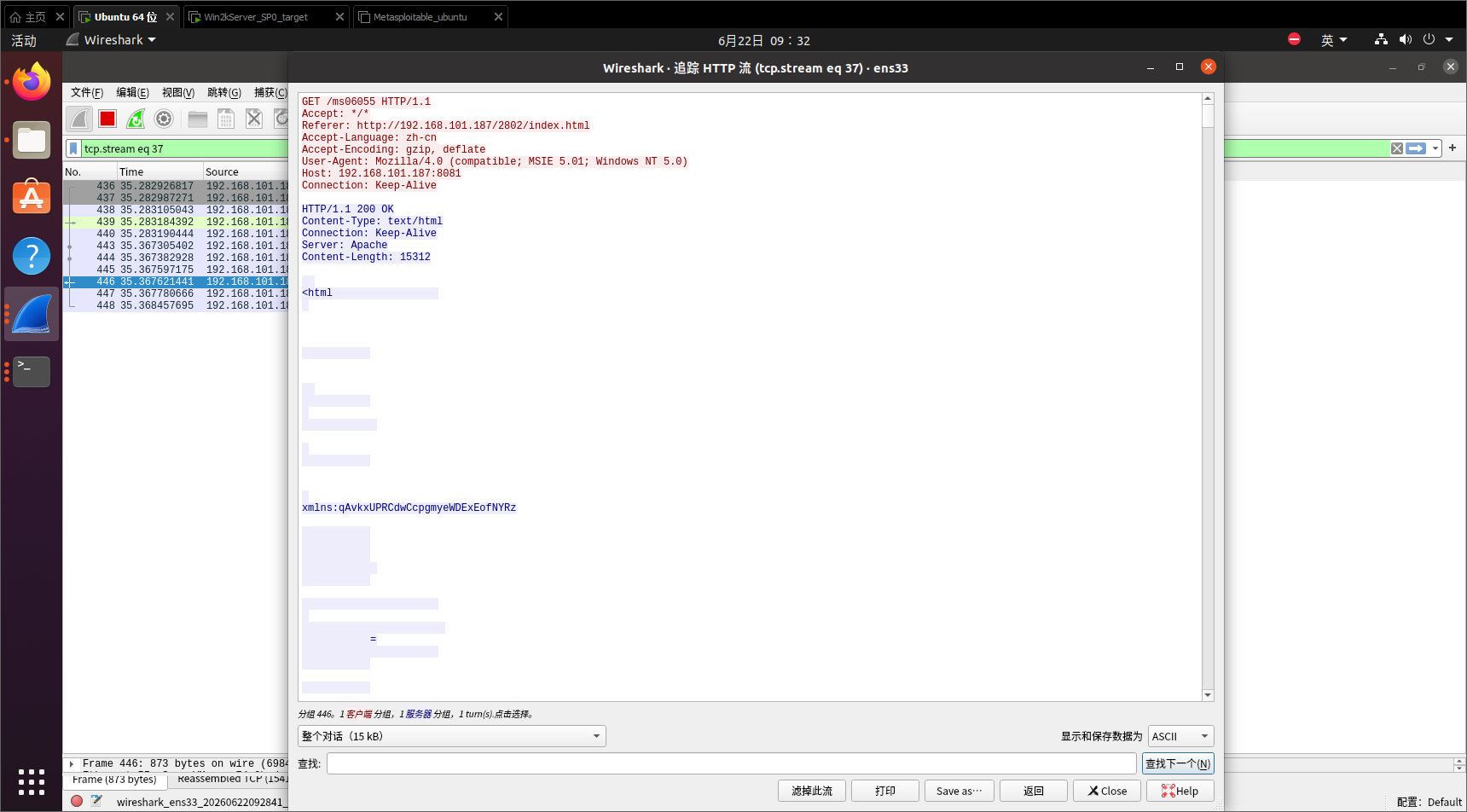
Task: Click the Referer header line in the stream
Action: tap(445, 125)
